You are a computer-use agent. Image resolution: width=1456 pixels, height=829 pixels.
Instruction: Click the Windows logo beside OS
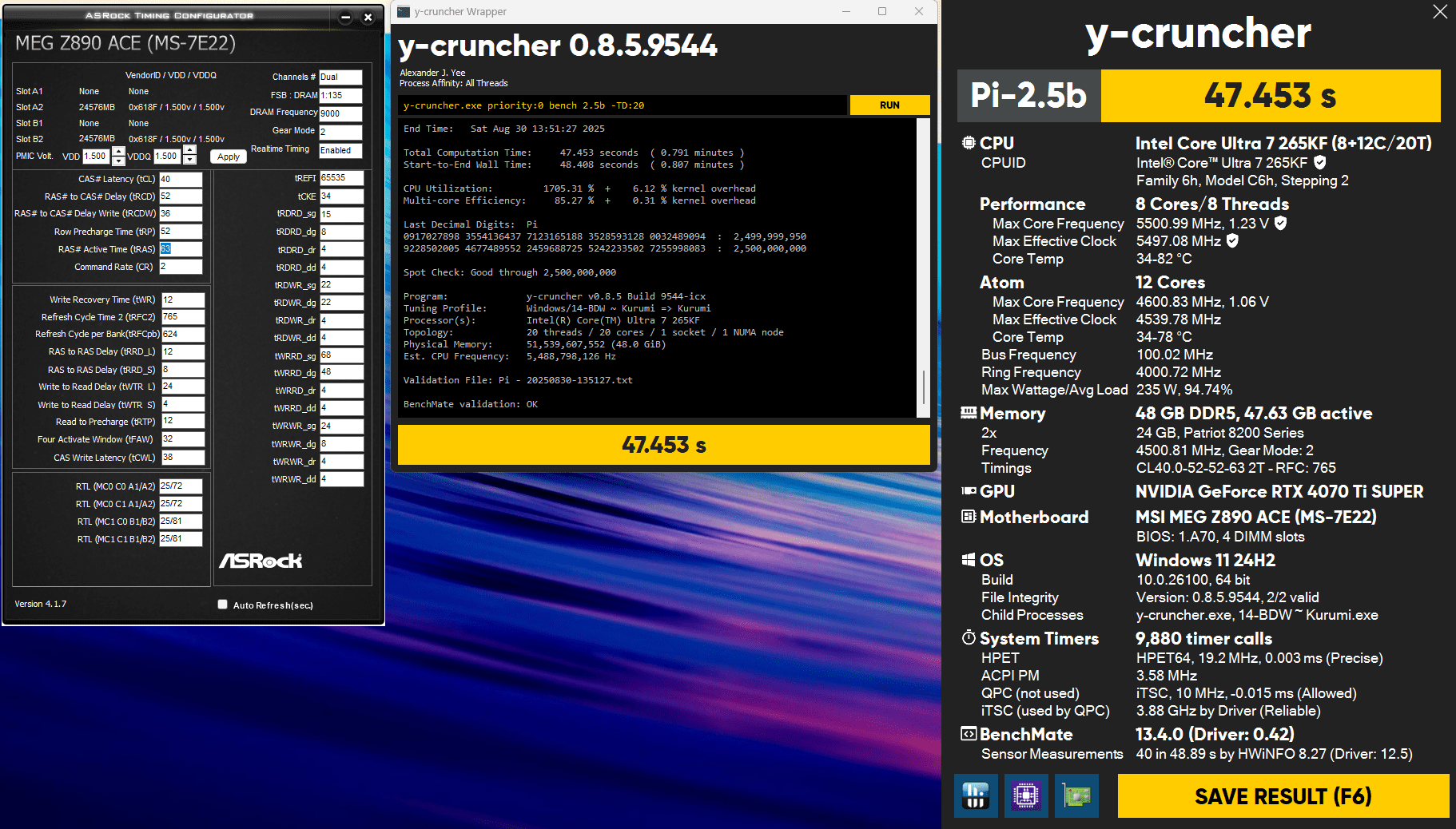tap(969, 560)
